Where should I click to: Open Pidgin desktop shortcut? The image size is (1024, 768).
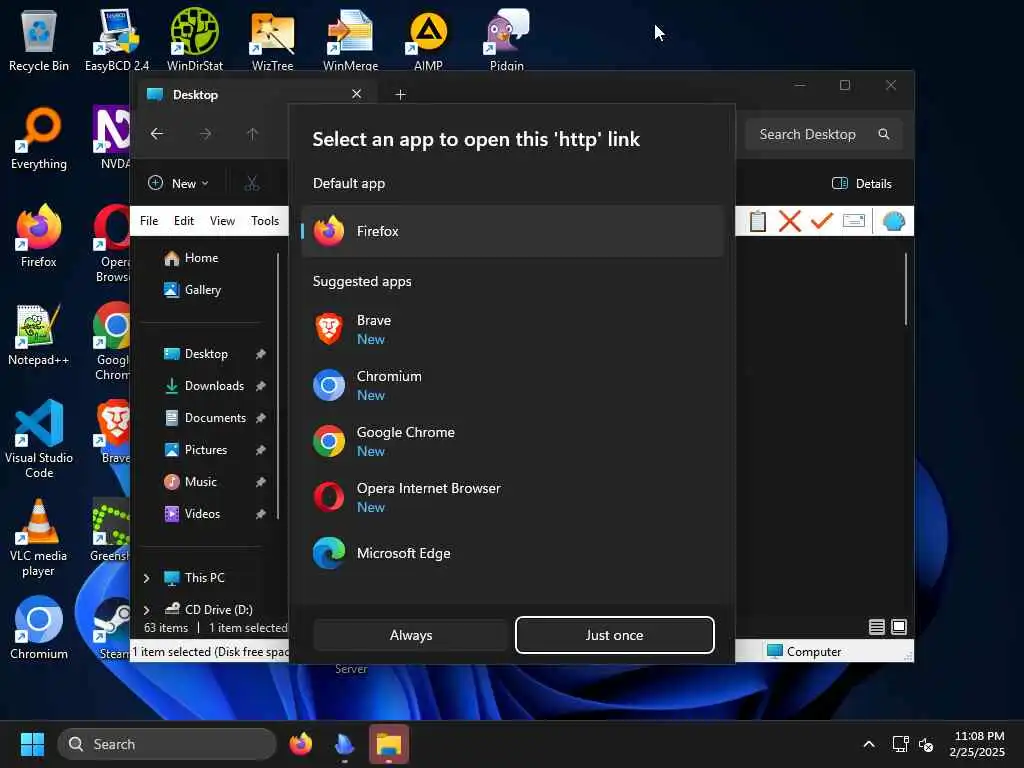(x=507, y=40)
